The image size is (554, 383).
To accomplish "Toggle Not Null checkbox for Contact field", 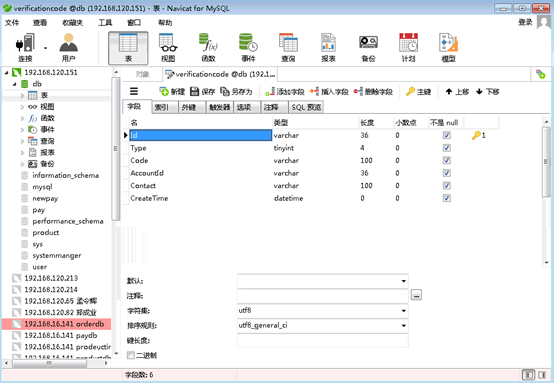I will click(x=447, y=185).
